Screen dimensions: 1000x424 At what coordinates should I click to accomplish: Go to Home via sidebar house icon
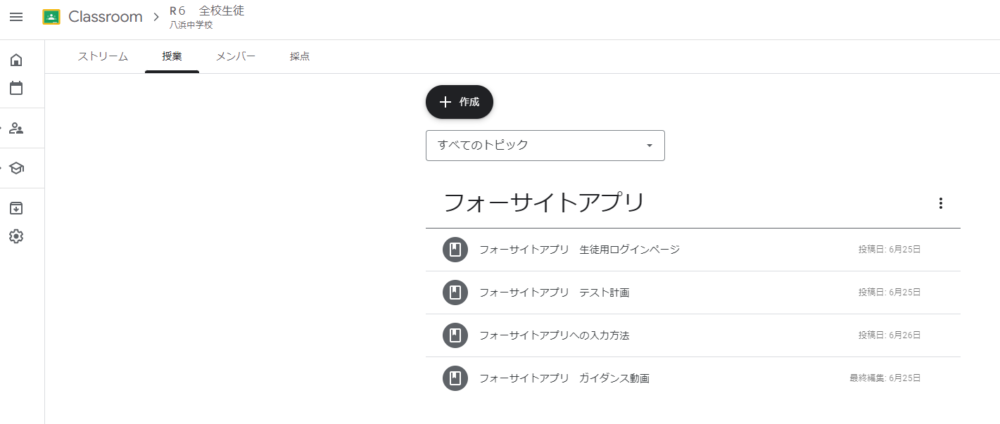point(17,60)
